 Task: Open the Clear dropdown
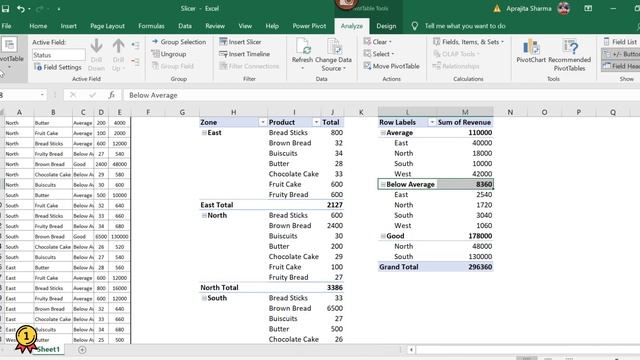pyautogui.click(x=378, y=42)
